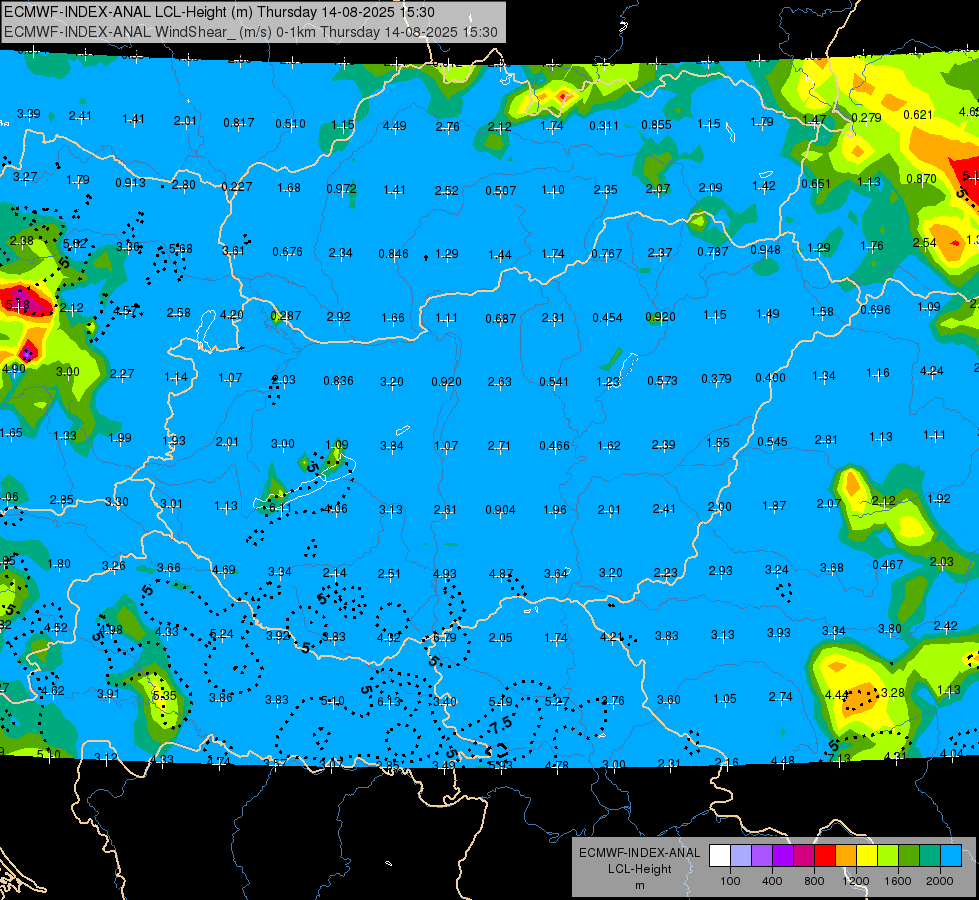
Task: Click the wind shear value 0.855
Action: click(x=657, y=124)
